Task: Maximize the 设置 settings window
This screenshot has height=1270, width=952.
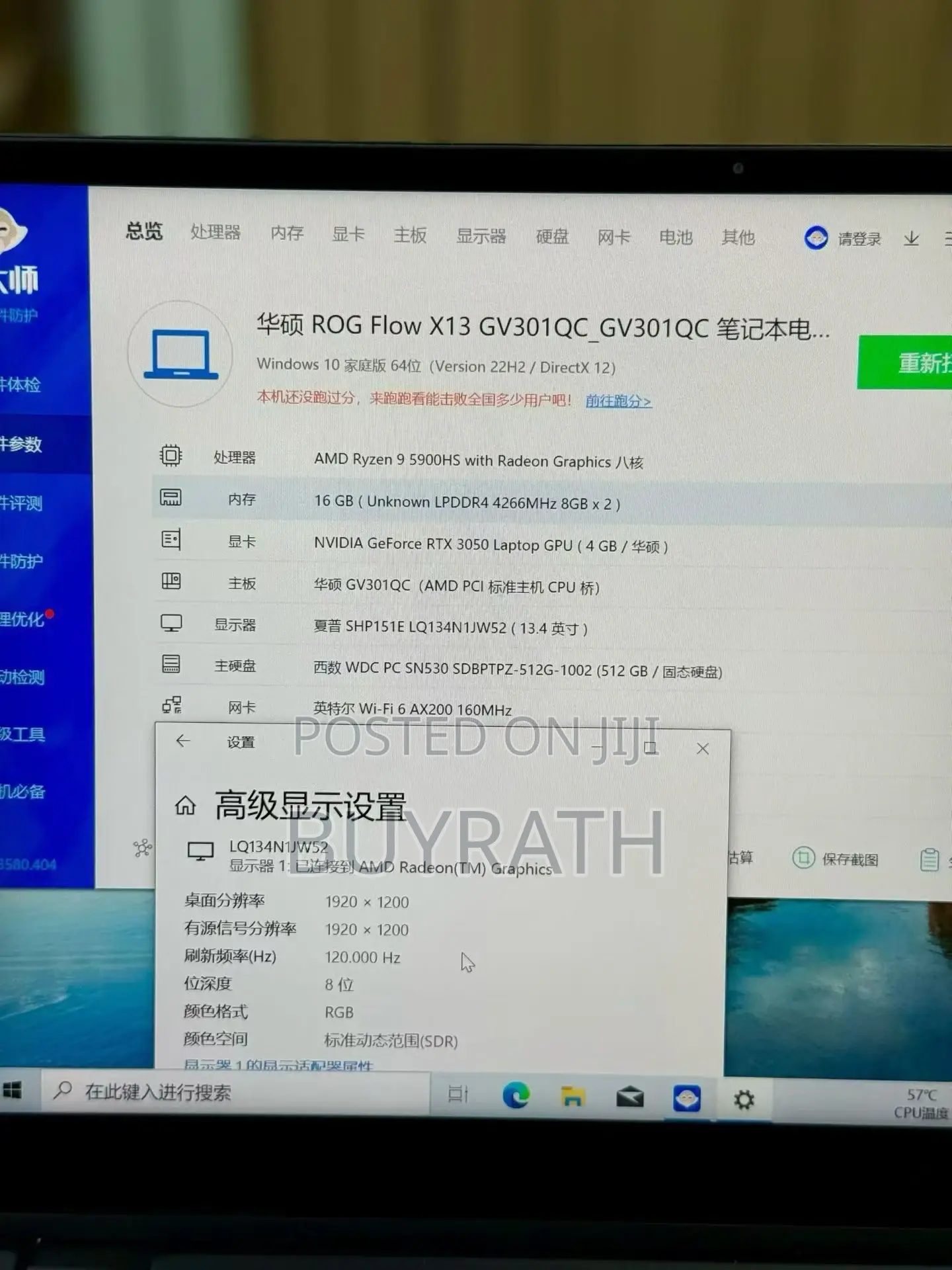Action: click(x=650, y=747)
